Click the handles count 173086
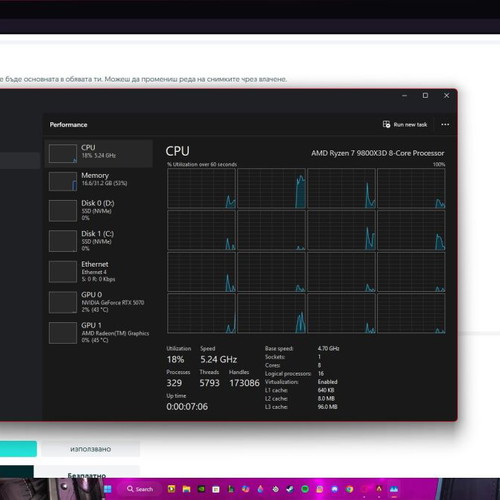The width and height of the screenshot is (500, 500). [244, 383]
